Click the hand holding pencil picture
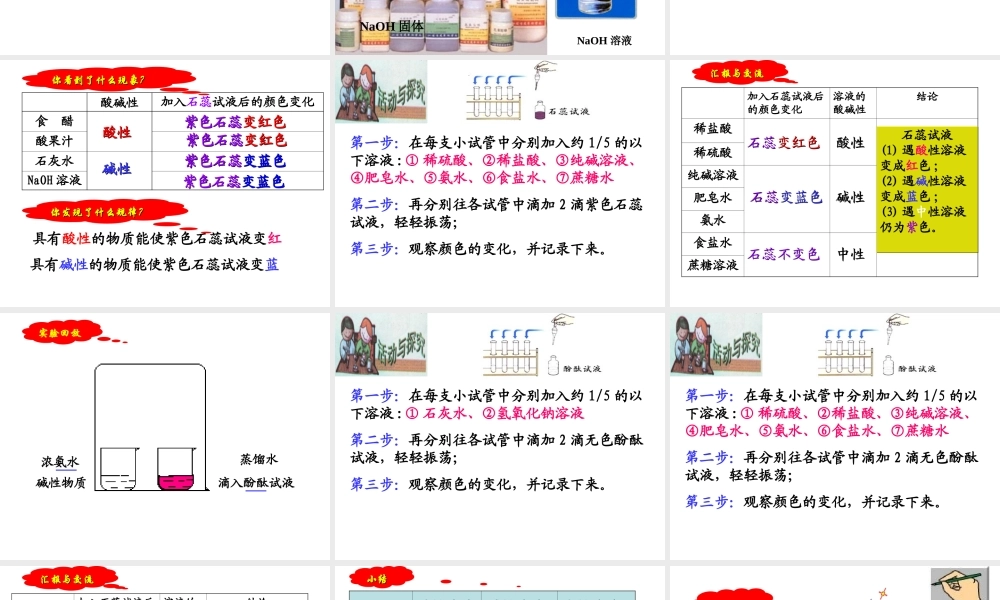Viewport: 1000px width, 600px height. click(x=959, y=584)
